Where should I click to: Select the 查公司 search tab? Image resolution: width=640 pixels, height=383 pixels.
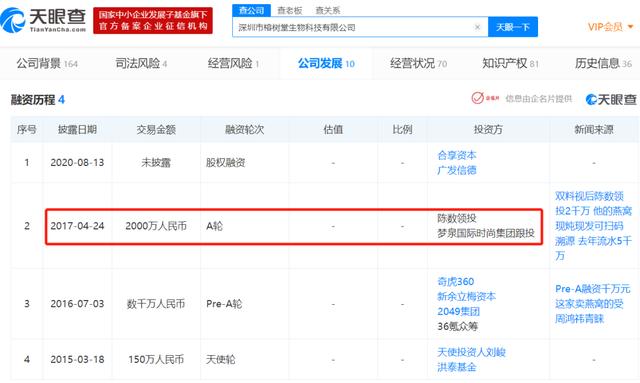251,11
